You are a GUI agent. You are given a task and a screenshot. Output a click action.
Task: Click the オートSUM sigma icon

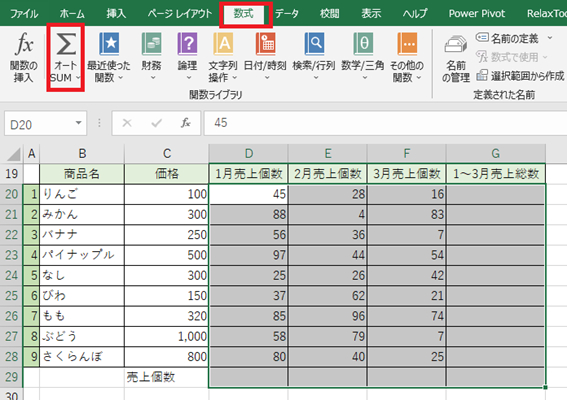66,43
